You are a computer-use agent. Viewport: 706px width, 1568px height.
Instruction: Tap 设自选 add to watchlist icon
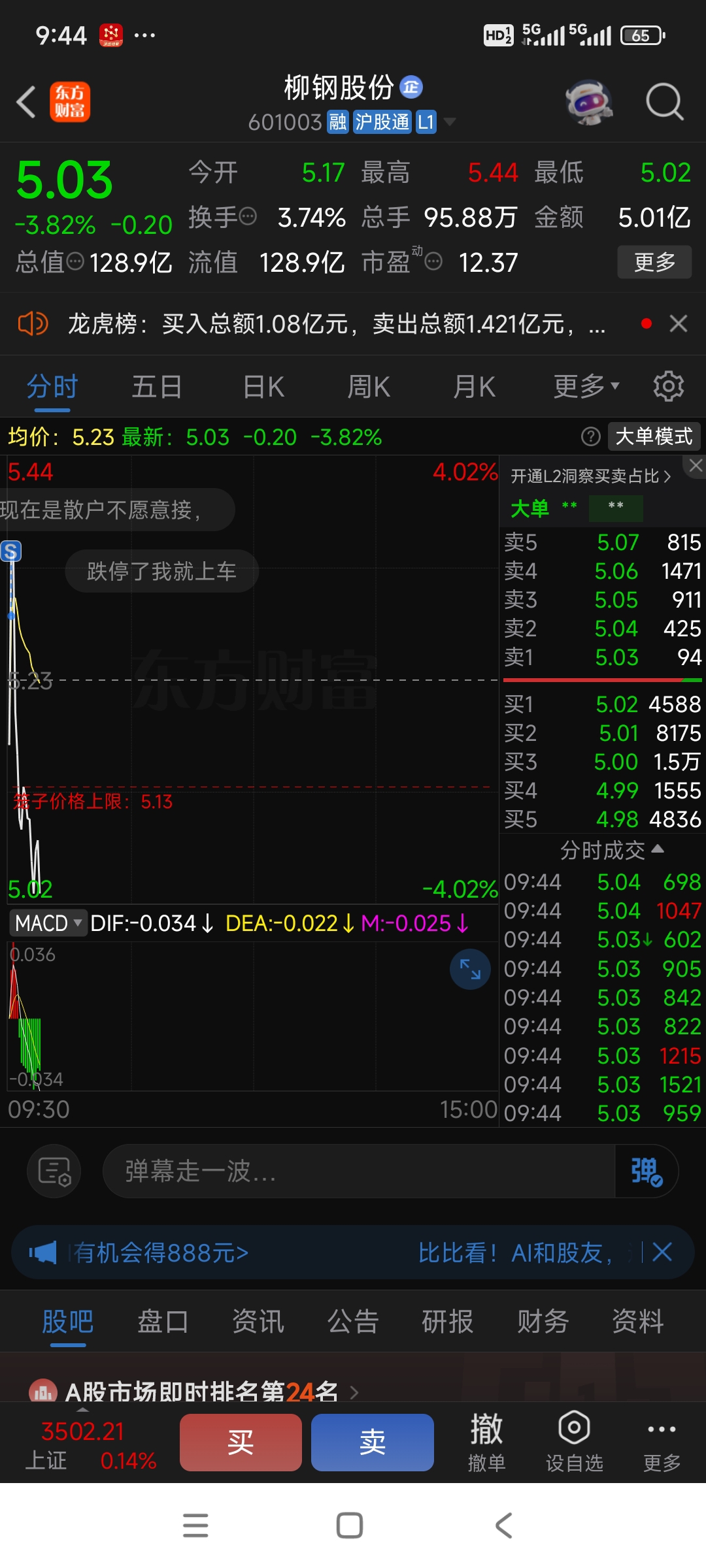click(x=575, y=1443)
